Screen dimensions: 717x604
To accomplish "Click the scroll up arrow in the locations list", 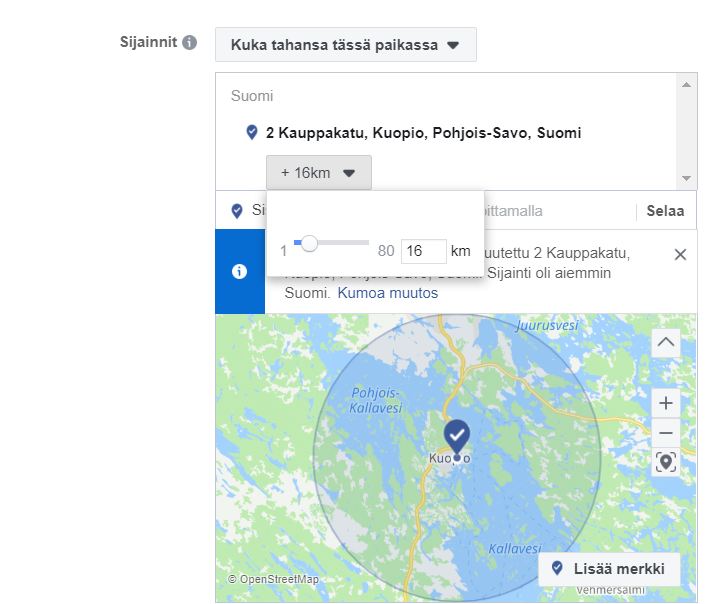I will pos(686,85).
